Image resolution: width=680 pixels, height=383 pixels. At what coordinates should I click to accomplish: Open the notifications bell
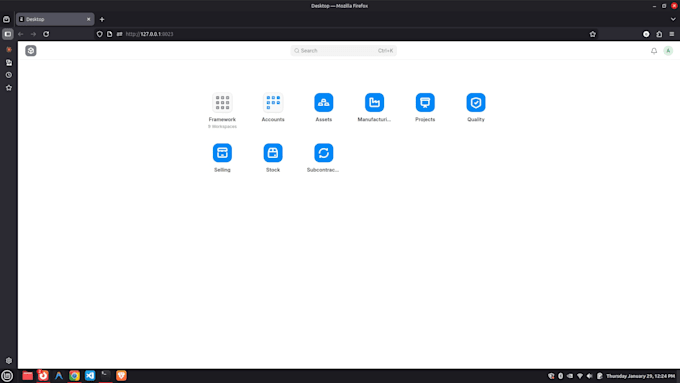click(654, 51)
